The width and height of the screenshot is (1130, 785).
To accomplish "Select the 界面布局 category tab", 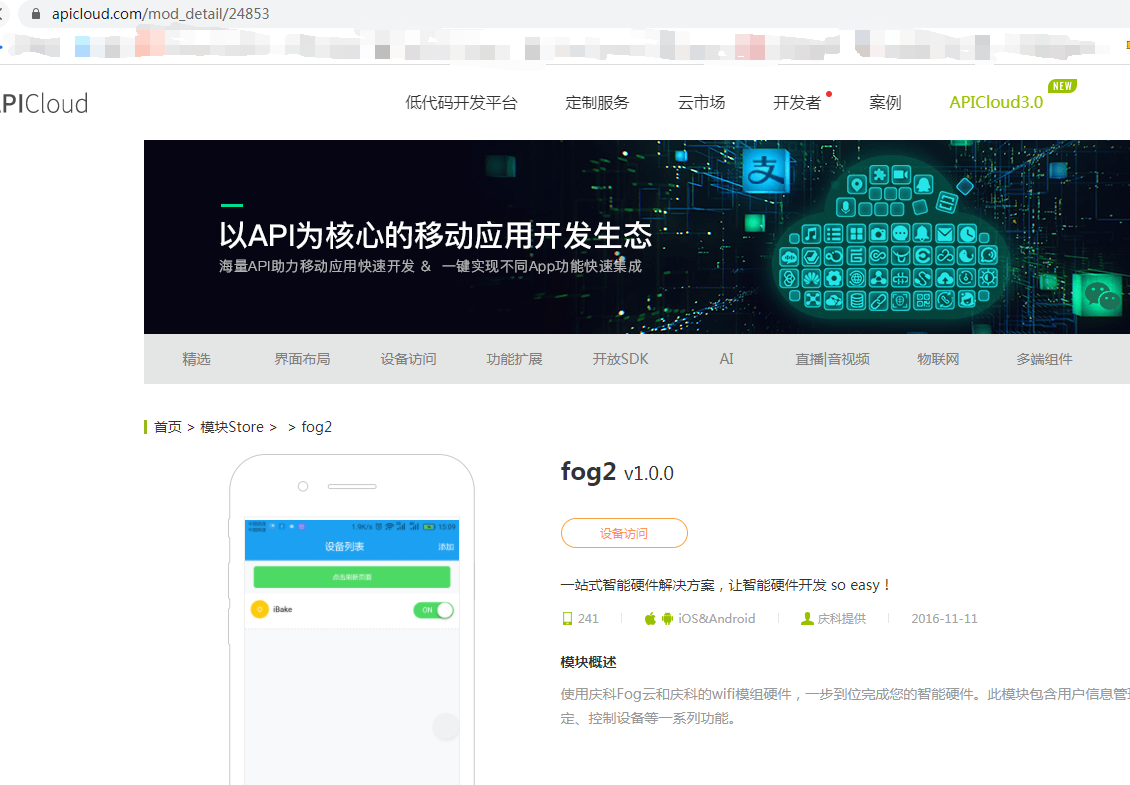I will (x=302, y=359).
